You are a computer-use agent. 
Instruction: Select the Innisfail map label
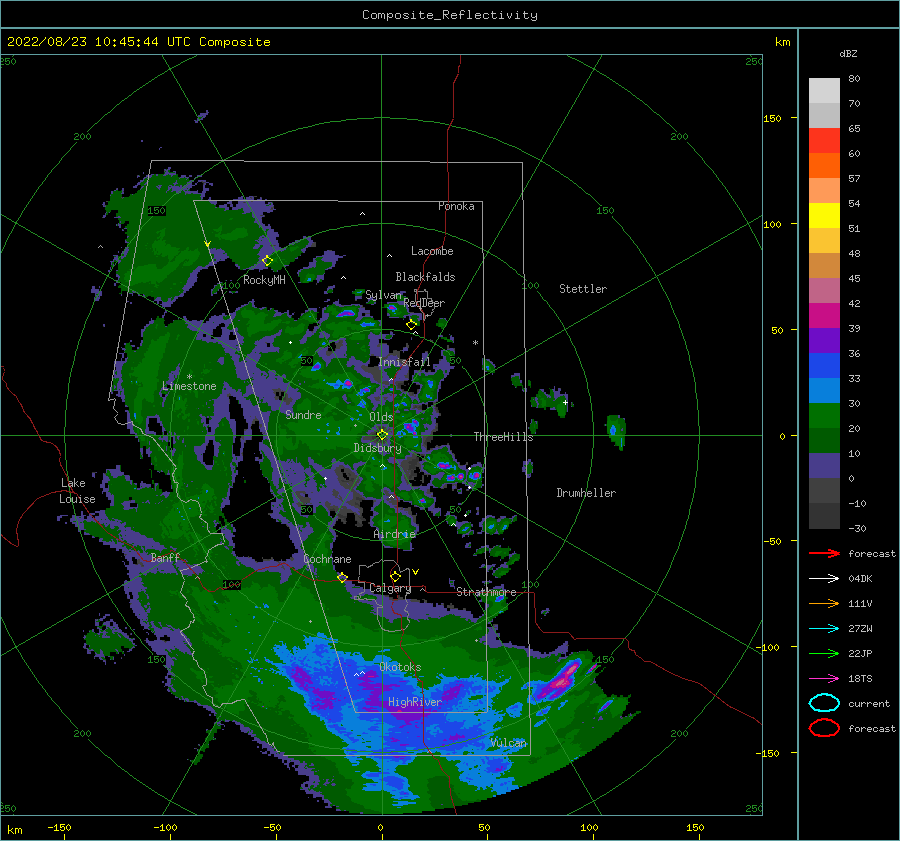[404, 362]
